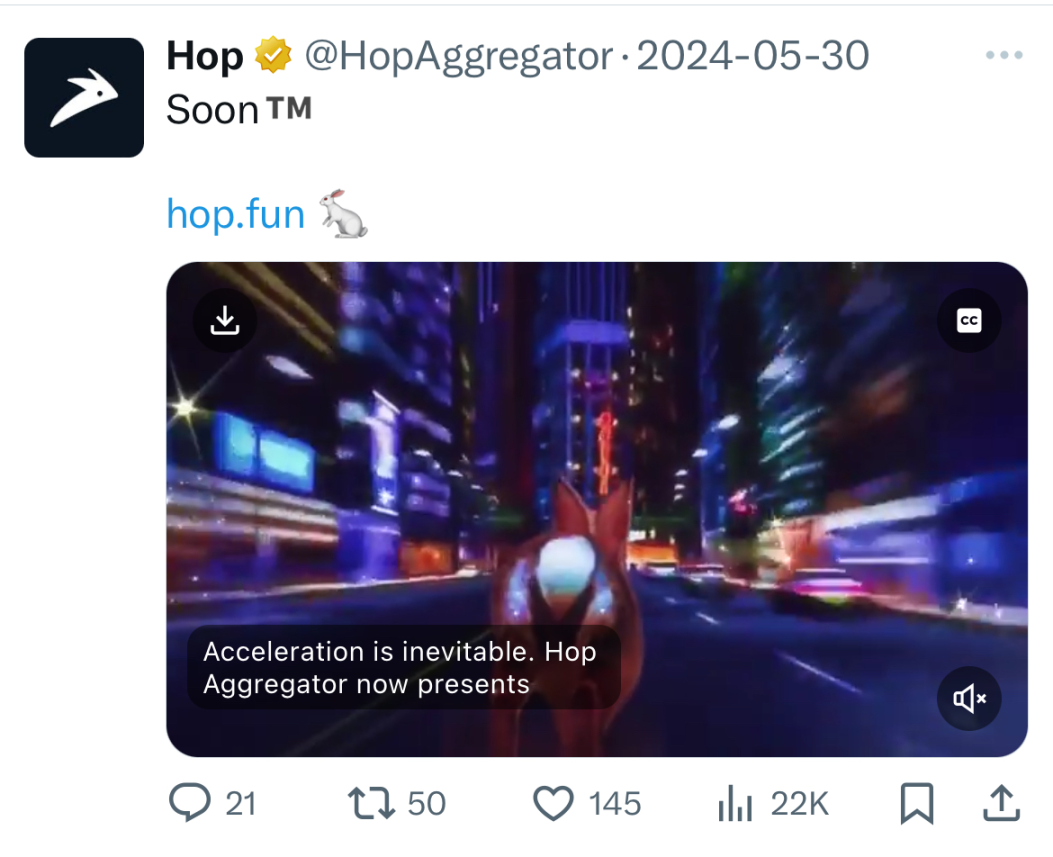Visit the hop.fun link

click(x=235, y=213)
